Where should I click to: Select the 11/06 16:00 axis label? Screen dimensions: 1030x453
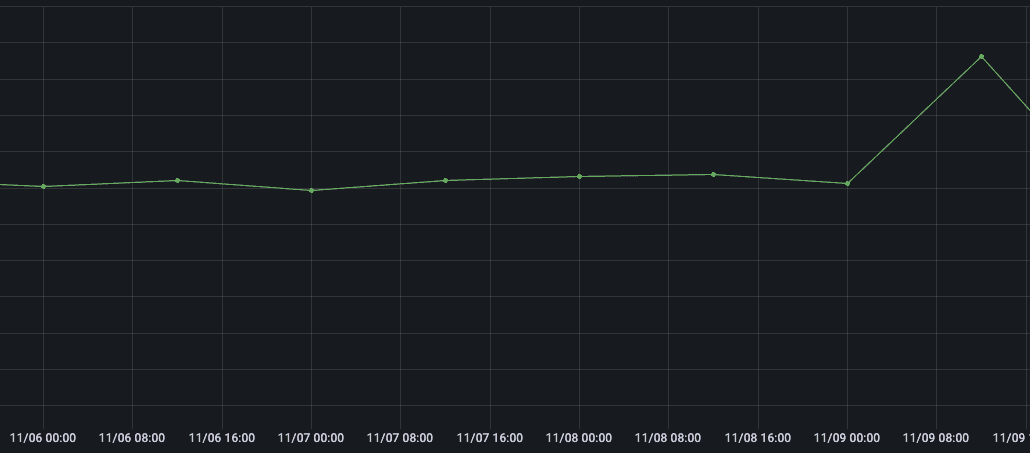(221, 438)
